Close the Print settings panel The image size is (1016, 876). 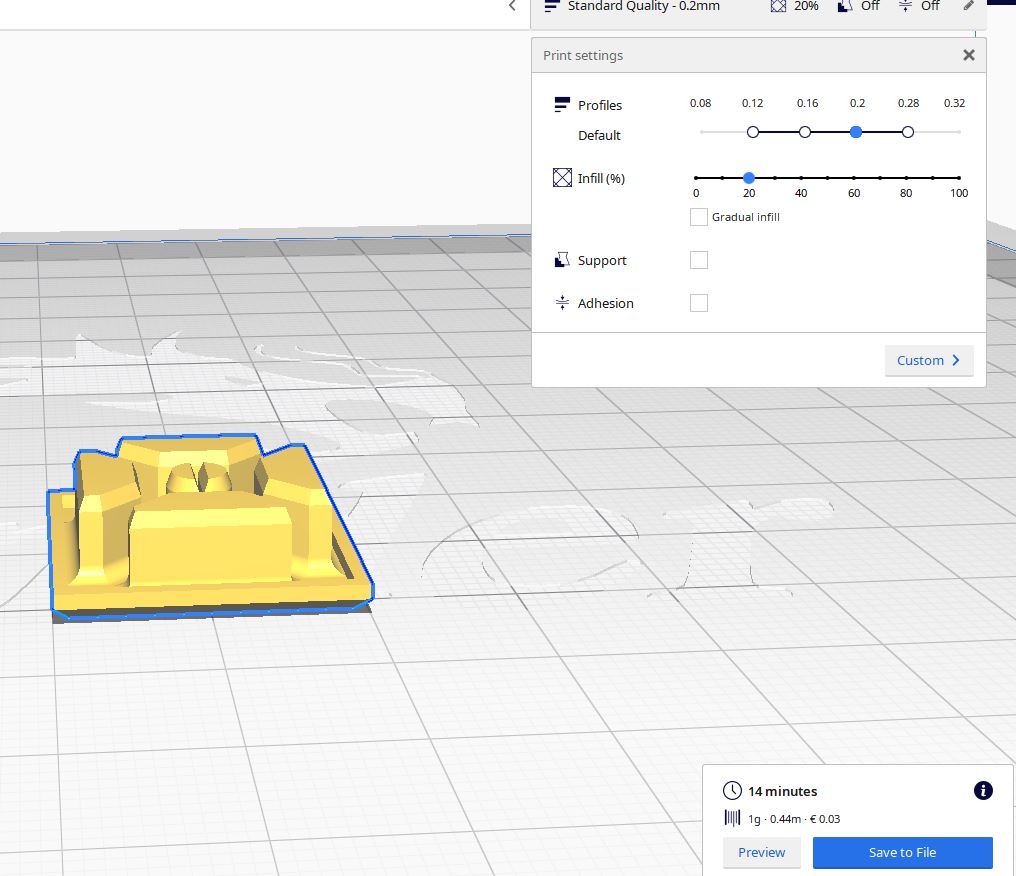pos(969,55)
